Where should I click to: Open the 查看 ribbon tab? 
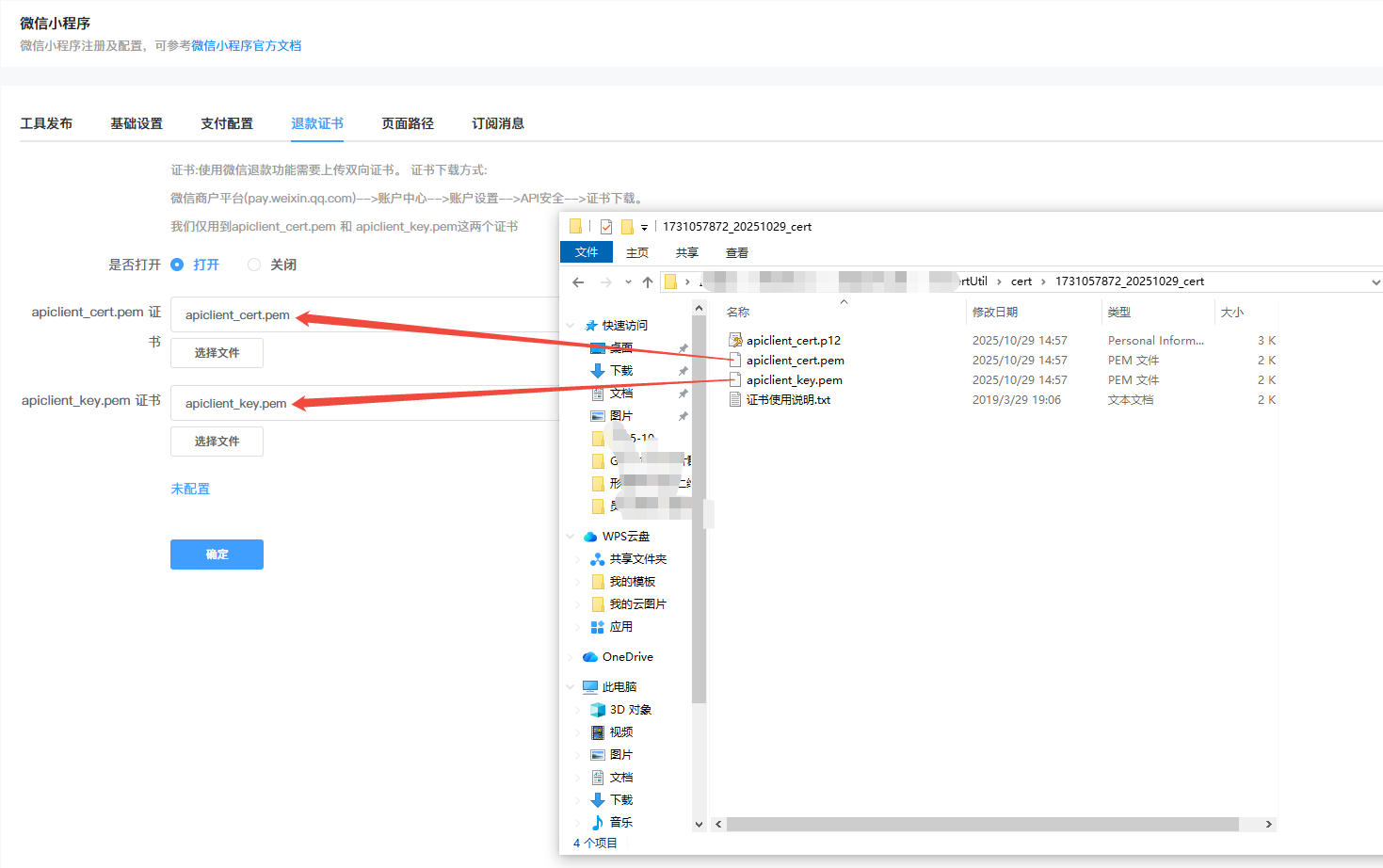(x=737, y=253)
